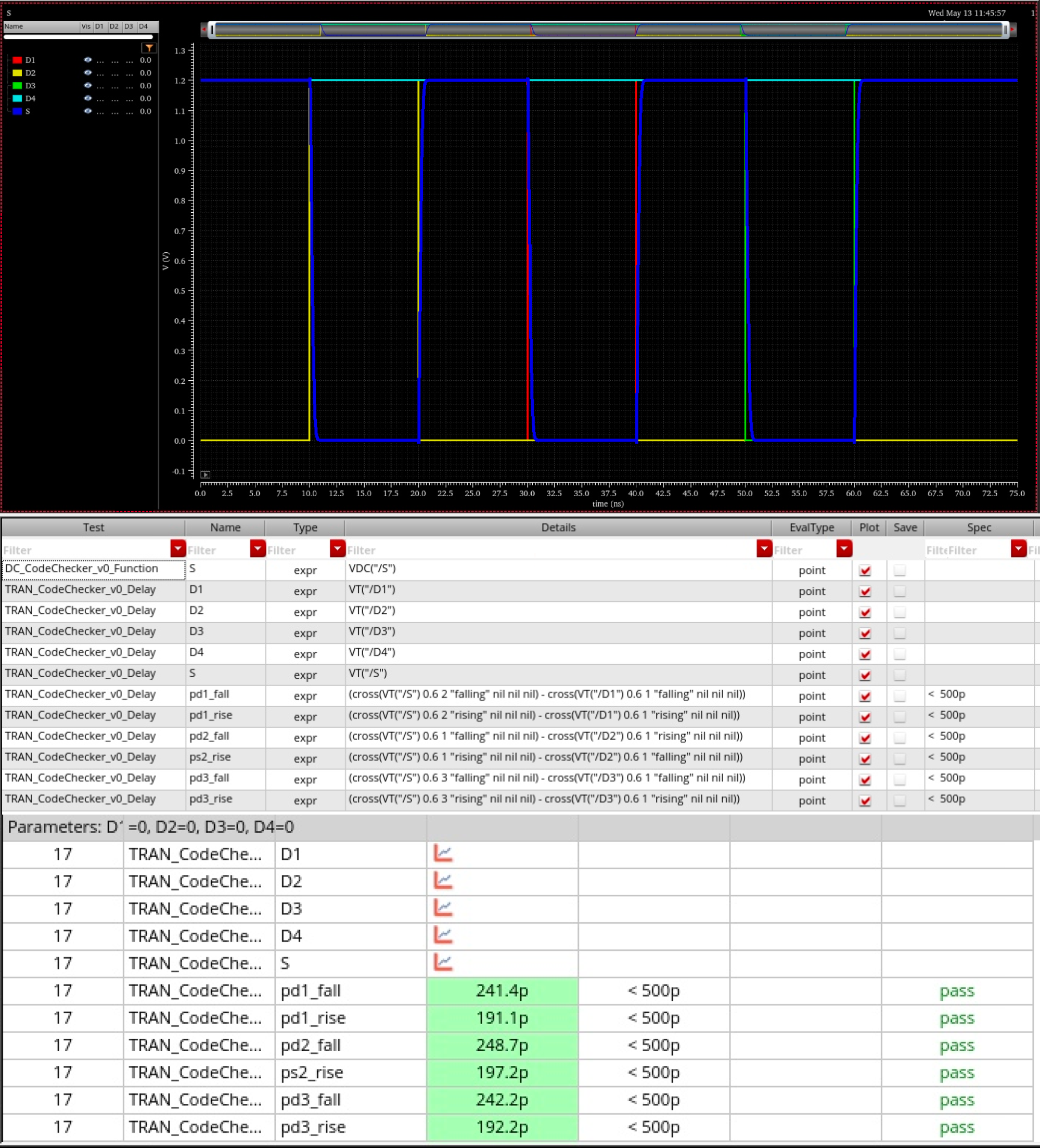This screenshot has width=1040, height=1148.
Task: Click the D4 cyan color swatch in legend
Action: 17,98
